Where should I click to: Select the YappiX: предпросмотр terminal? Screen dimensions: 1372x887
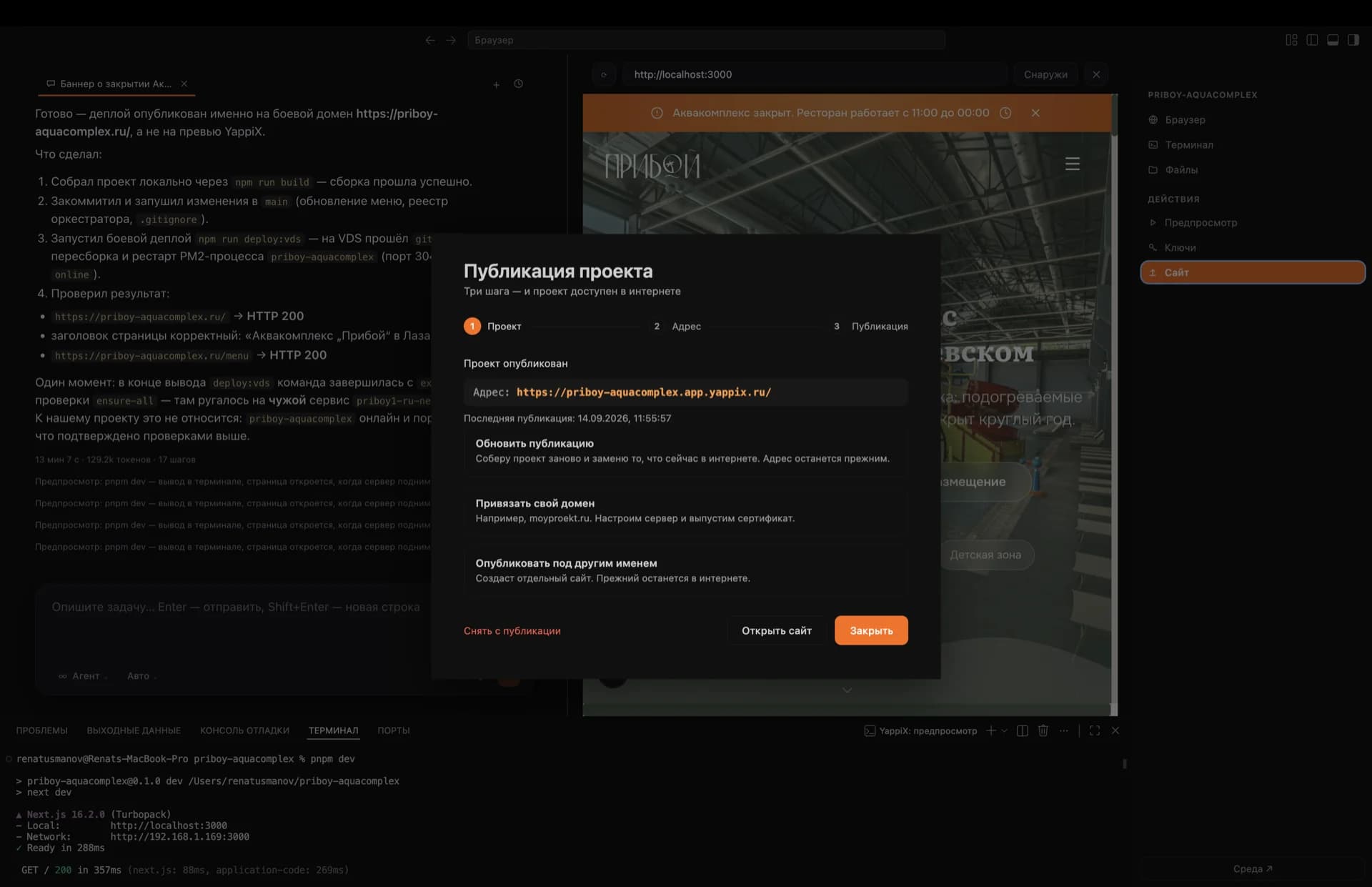[x=920, y=730]
